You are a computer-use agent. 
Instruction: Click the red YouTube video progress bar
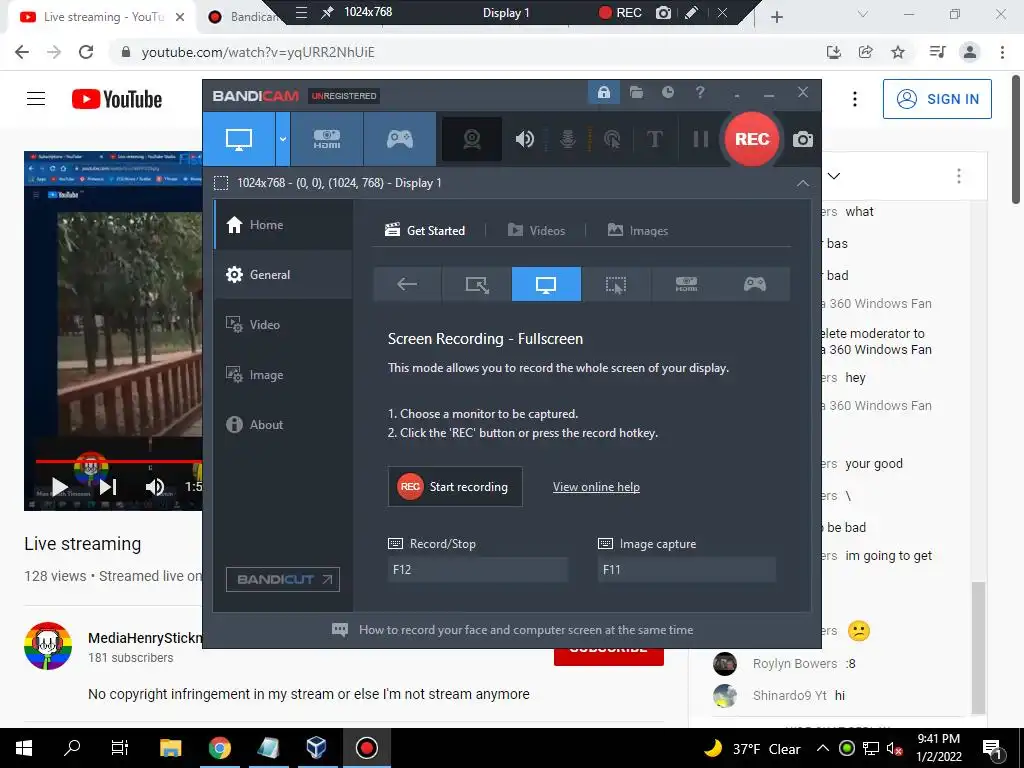pos(119,461)
